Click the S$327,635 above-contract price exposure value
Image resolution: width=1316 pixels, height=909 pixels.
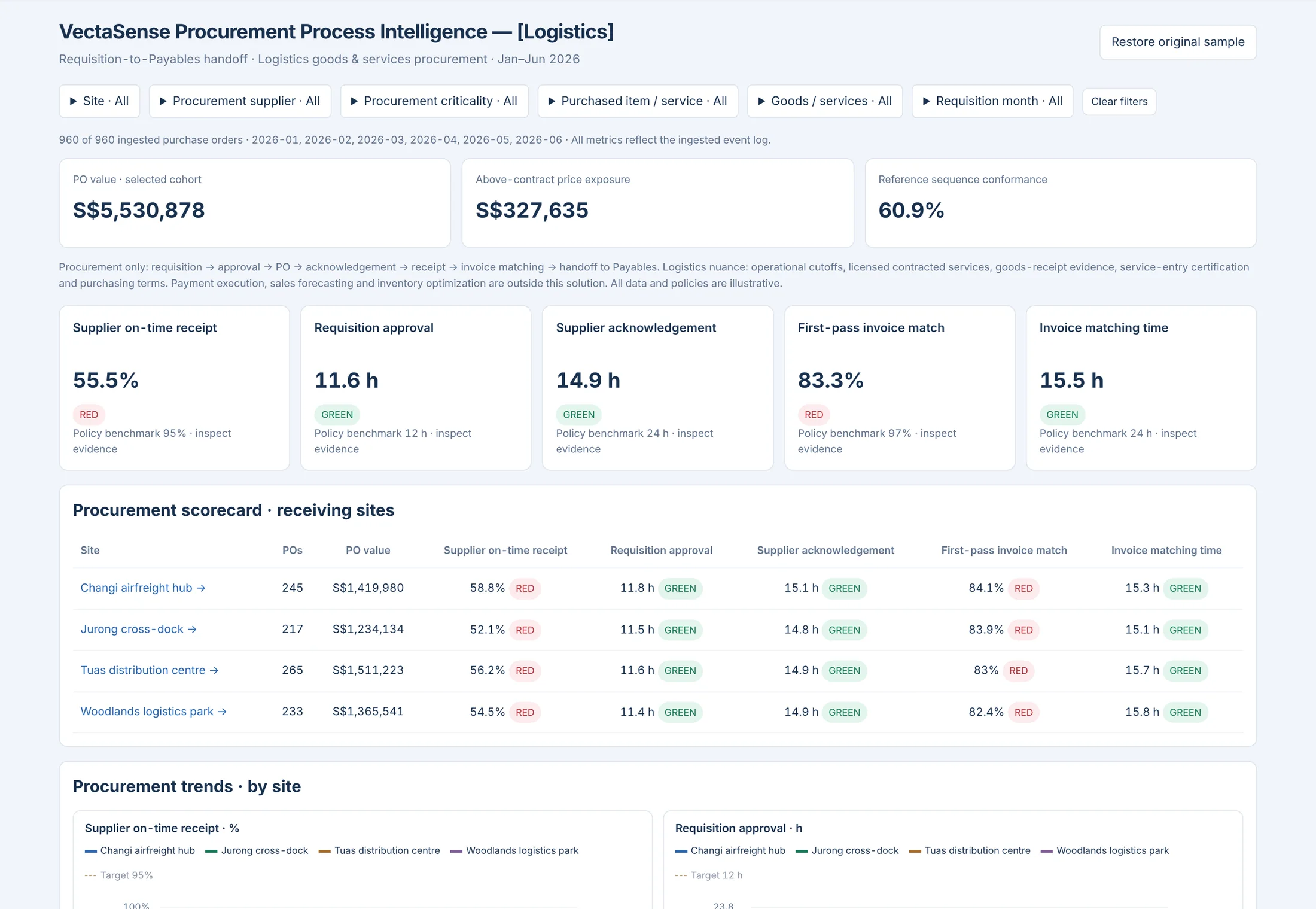[532, 210]
